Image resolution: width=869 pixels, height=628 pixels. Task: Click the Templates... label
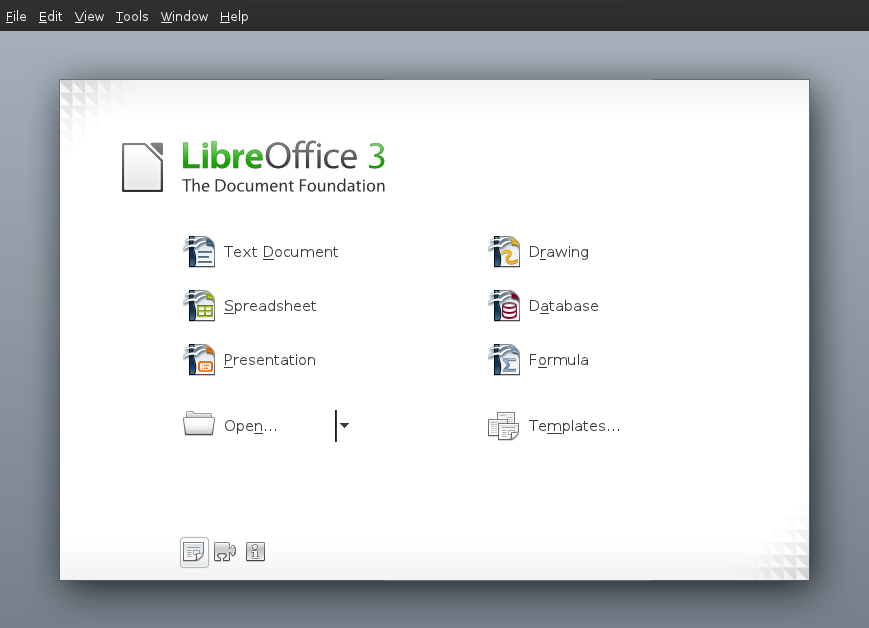(x=574, y=426)
